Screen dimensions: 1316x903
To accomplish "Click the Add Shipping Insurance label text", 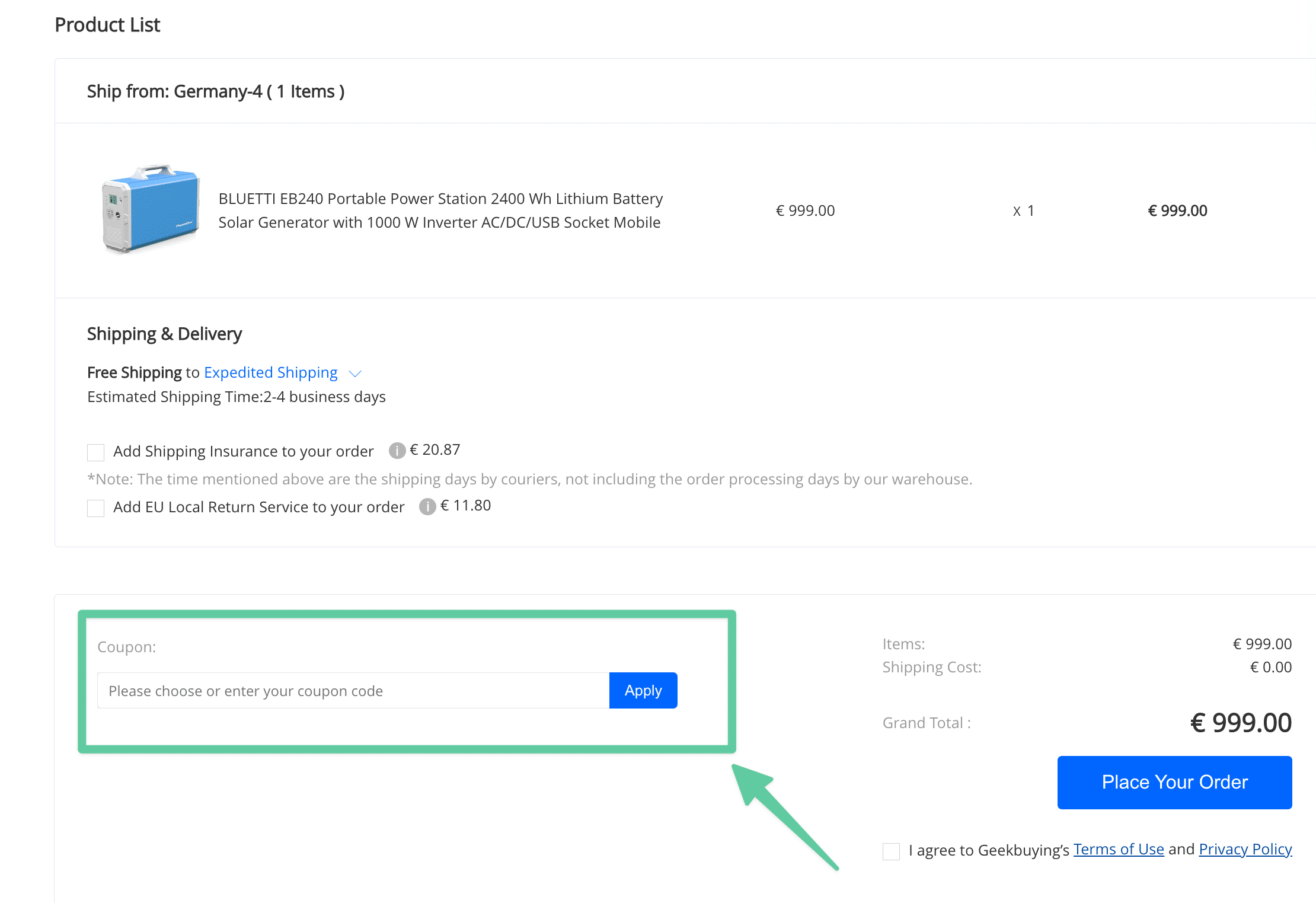I will [x=243, y=451].
